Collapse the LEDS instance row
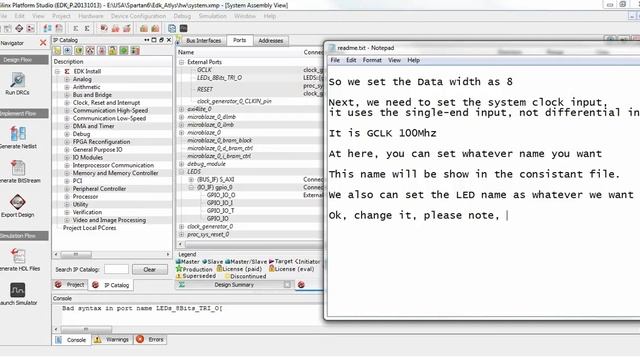This screenshot has height=360, width=640. coord(182,172)
